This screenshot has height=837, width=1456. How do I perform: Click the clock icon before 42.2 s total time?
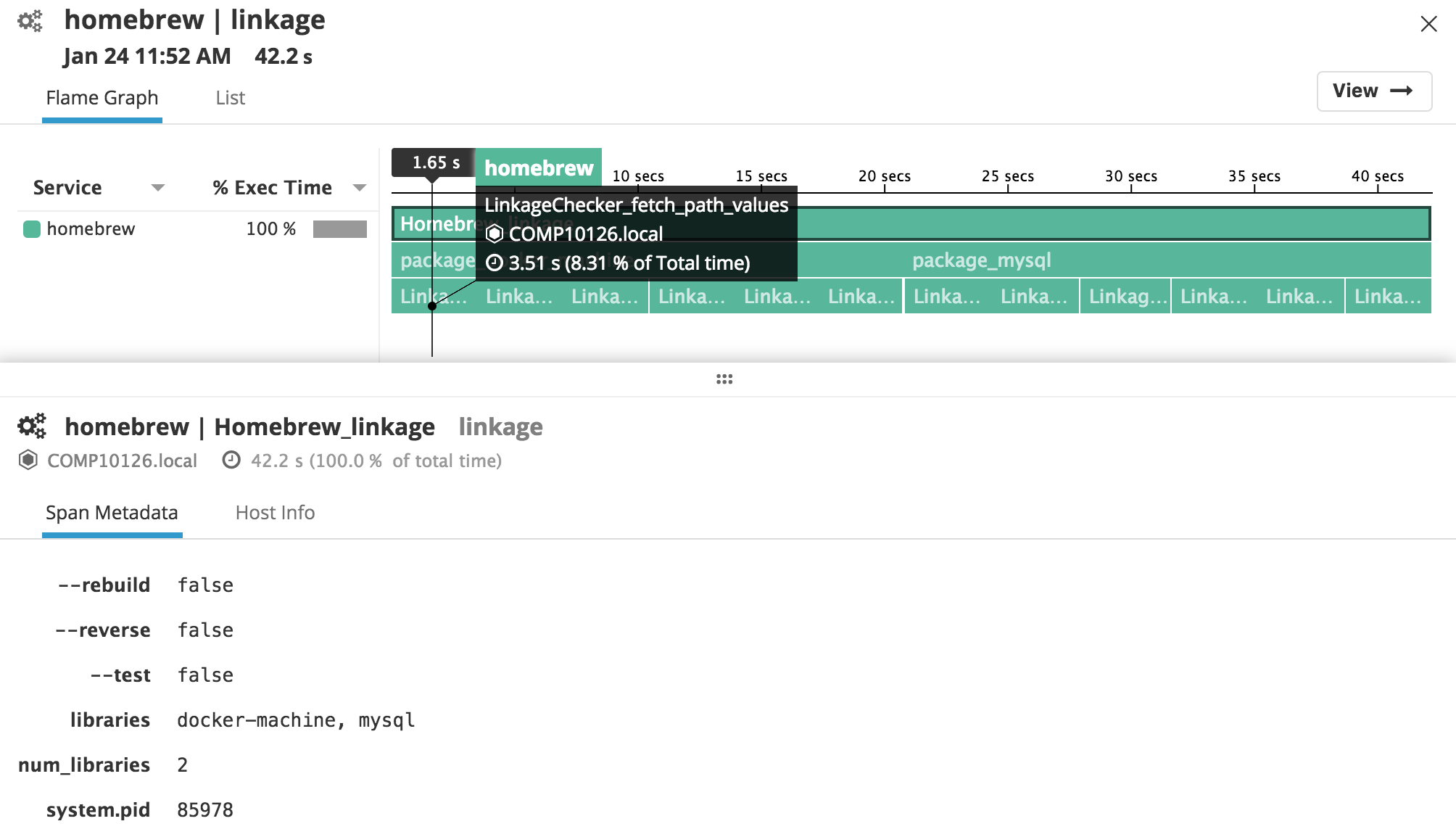click(231, 460)
